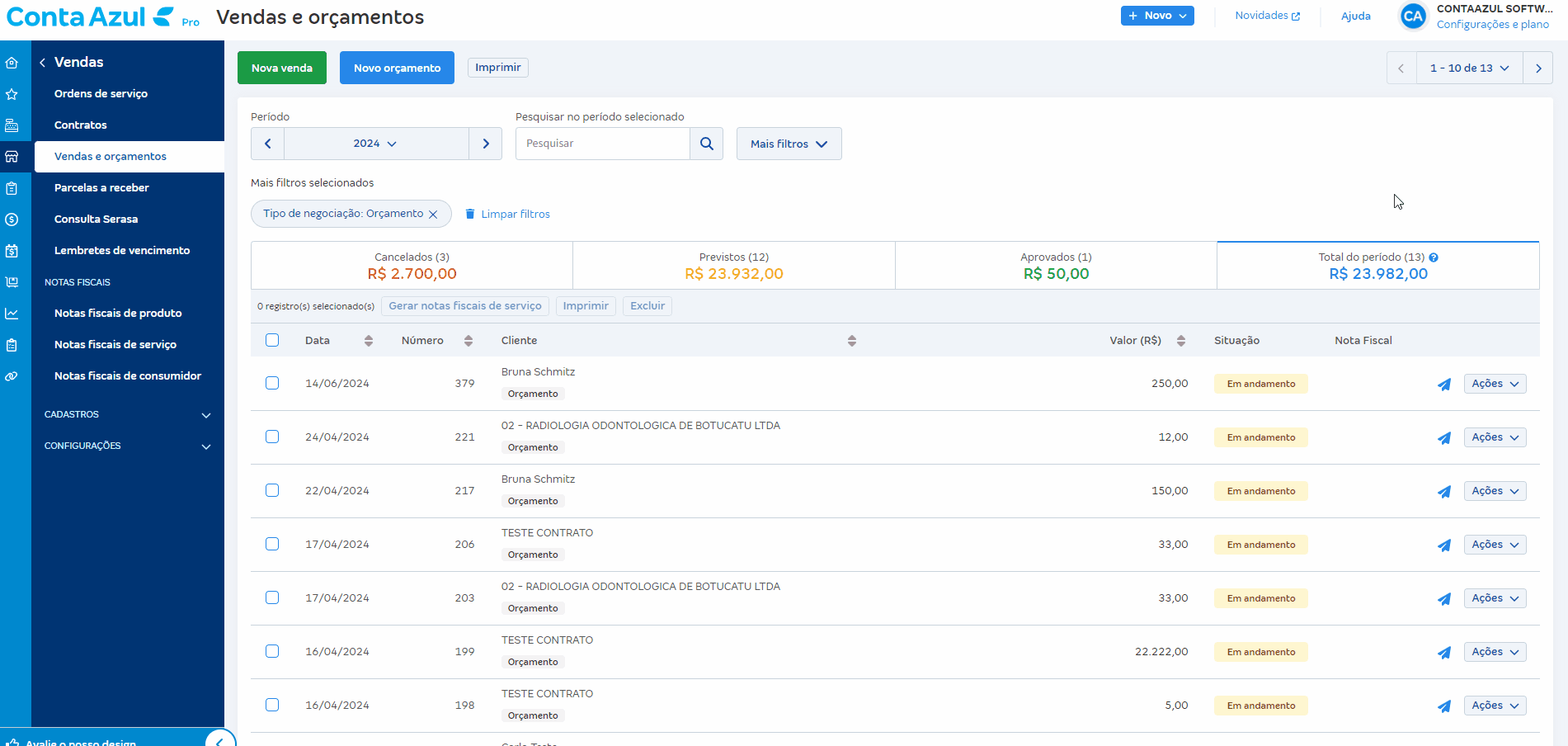Screen dimensions: 1568x746
Task: Go to the previous results page
Action: tap(1401, 68)
